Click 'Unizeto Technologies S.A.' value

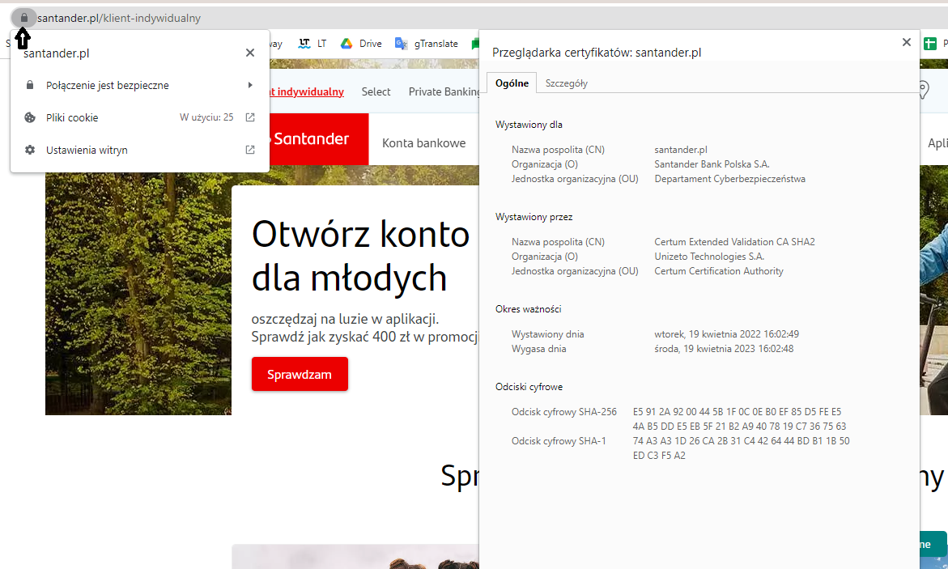coord(709,256)
